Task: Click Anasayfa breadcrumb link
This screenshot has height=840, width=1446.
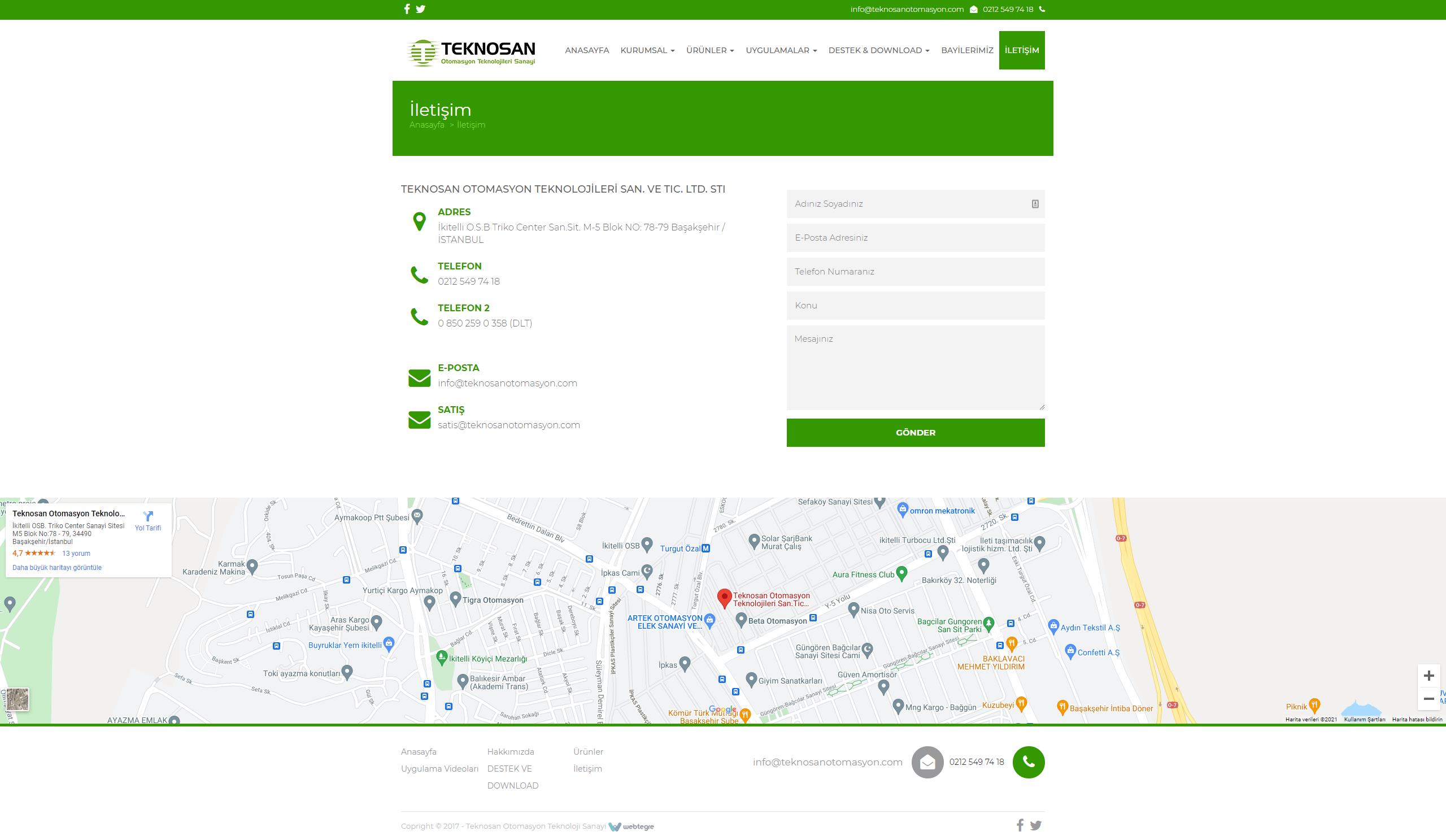Action: pyautogui.click(x=427, y=124)
